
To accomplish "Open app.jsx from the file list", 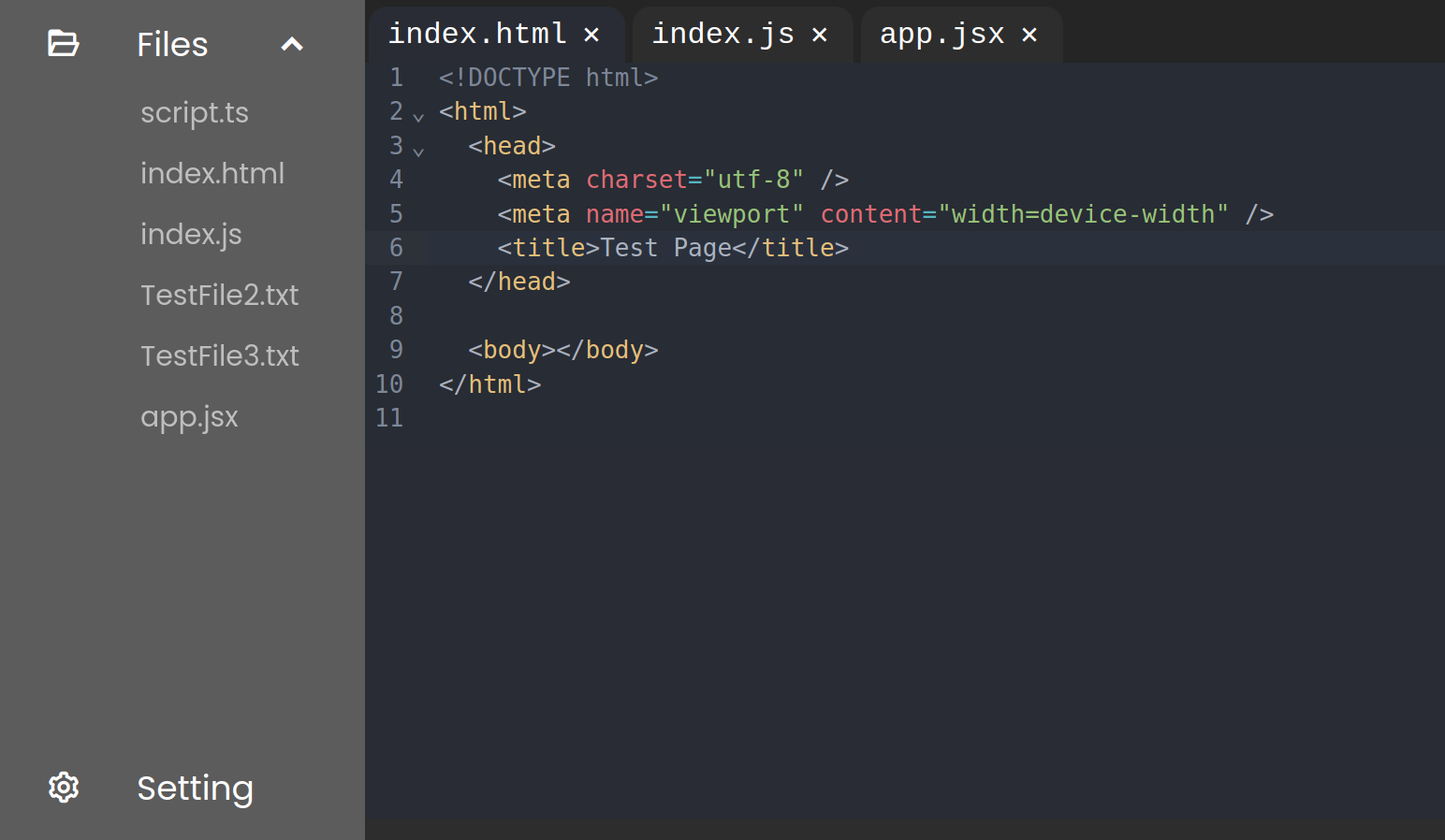I will (x=189, y=417).
